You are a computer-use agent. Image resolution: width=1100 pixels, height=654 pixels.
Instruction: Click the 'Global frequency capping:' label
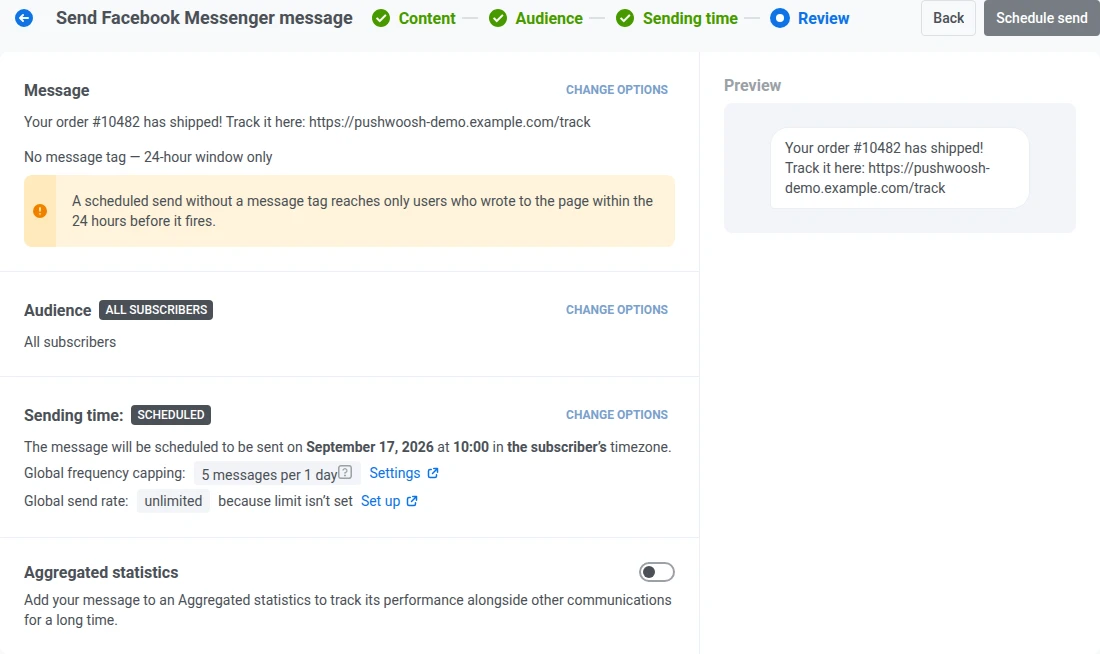pos(105,473)
